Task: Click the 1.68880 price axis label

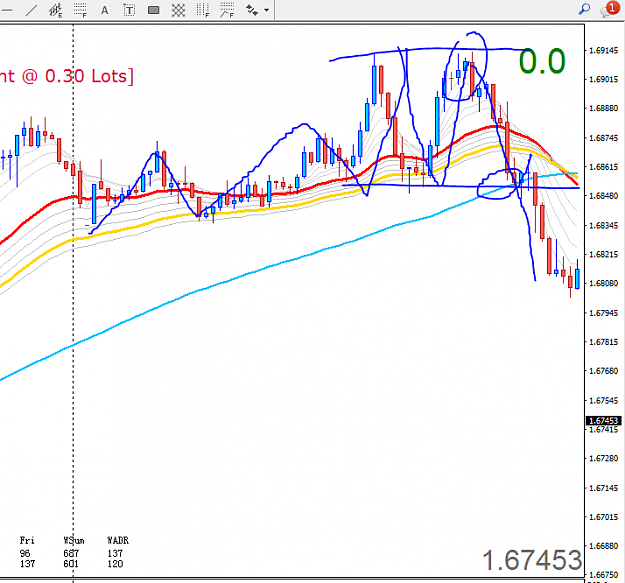Action: pos(603,108)
